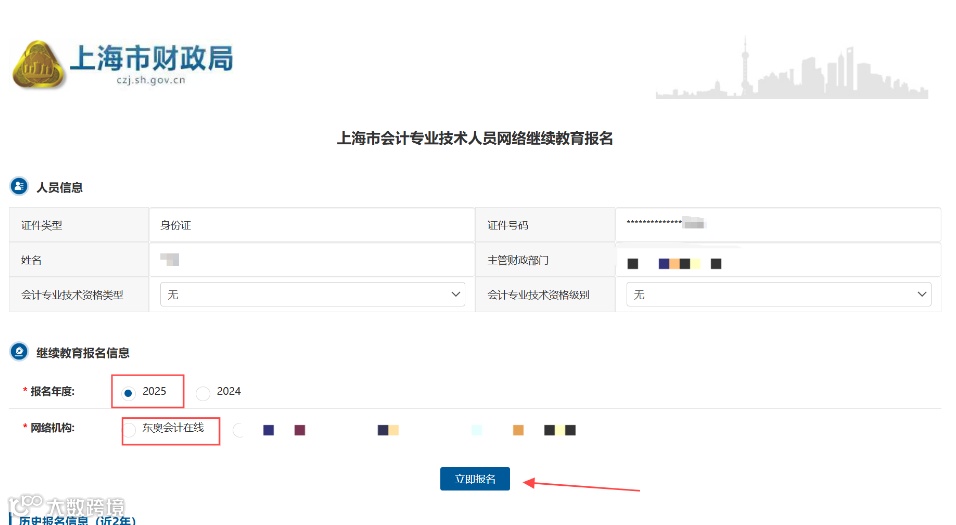Click the 网络机构 field label
Image resolution: width=956 pixels, height=525 pixels.
(52, 428)
